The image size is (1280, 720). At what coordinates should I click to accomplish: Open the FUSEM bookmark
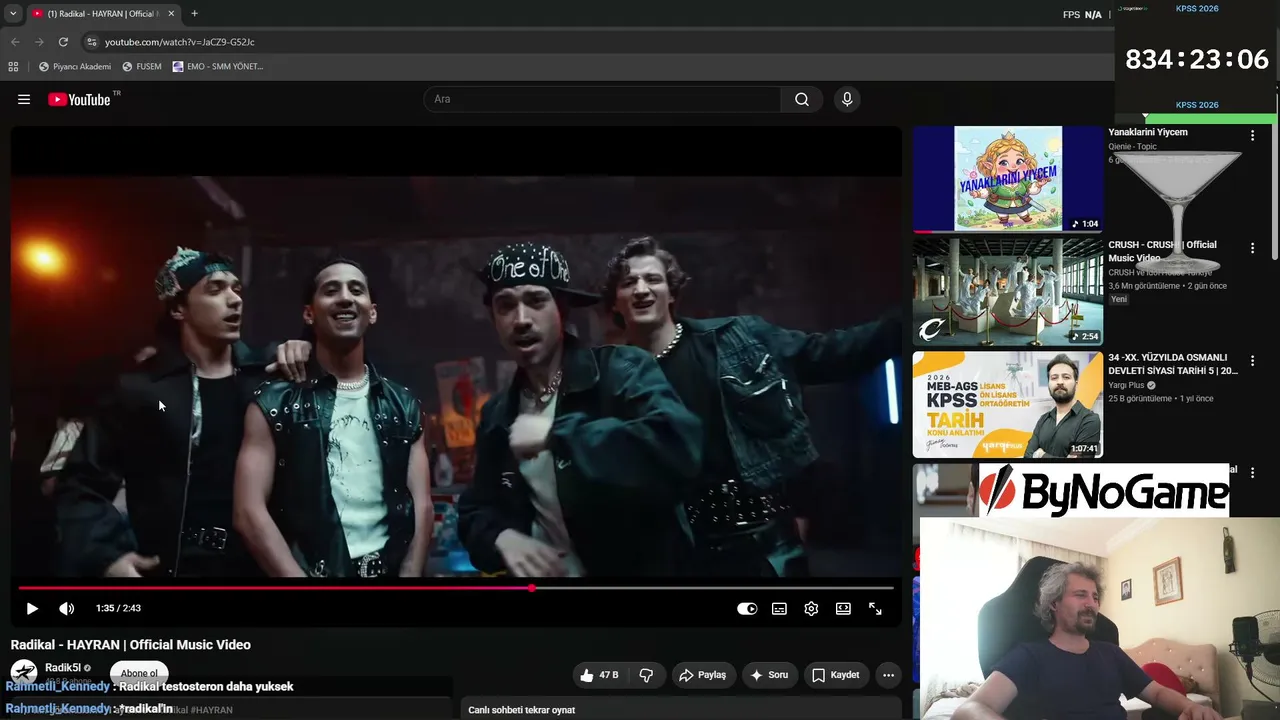(142, 67)
